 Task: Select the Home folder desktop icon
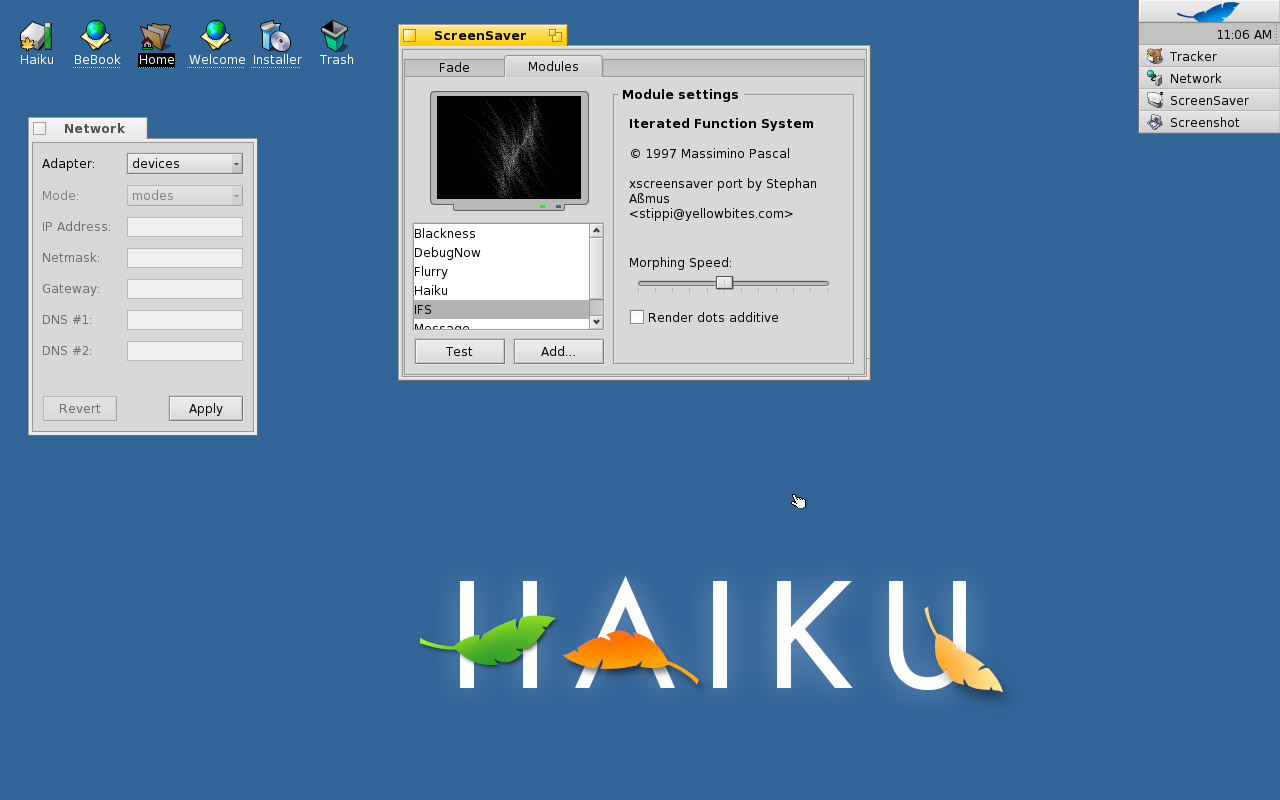coord(156,43)
